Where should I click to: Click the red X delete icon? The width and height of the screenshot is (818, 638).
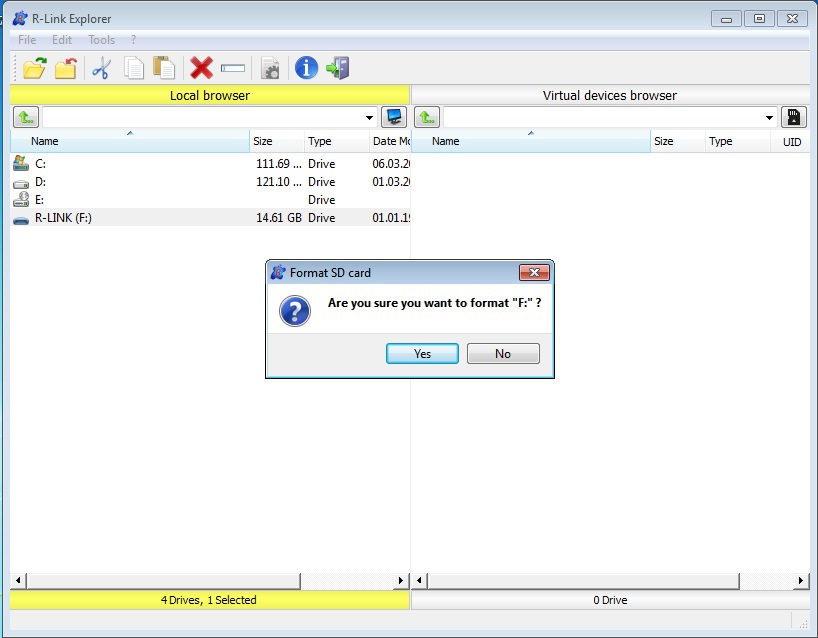201,68
